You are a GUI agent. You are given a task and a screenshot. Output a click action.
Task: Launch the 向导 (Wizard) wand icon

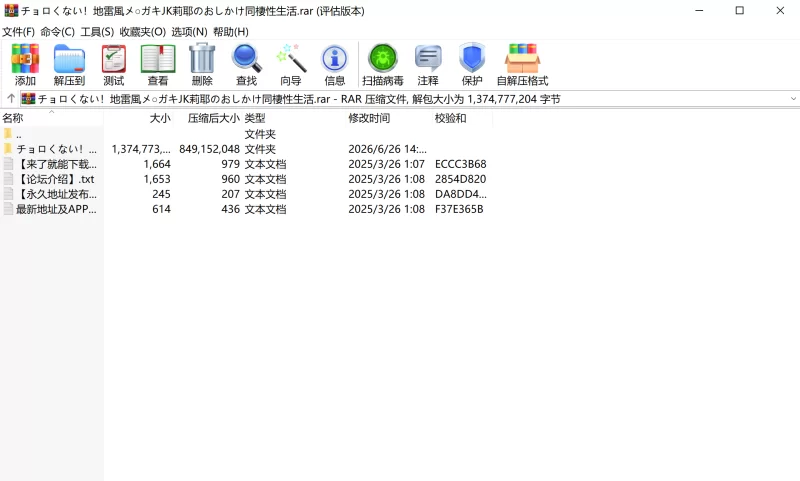(x=291, y=59)
